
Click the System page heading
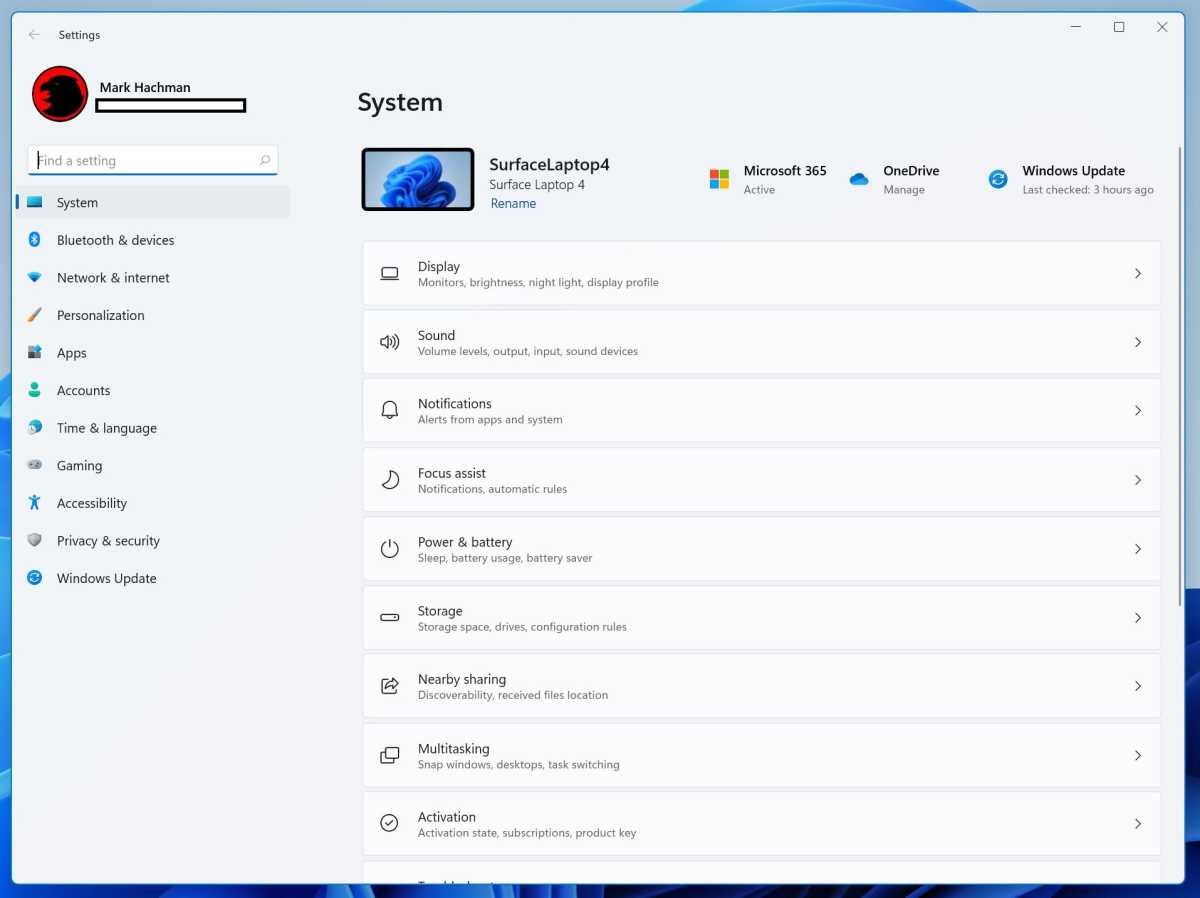pos(400,103)
